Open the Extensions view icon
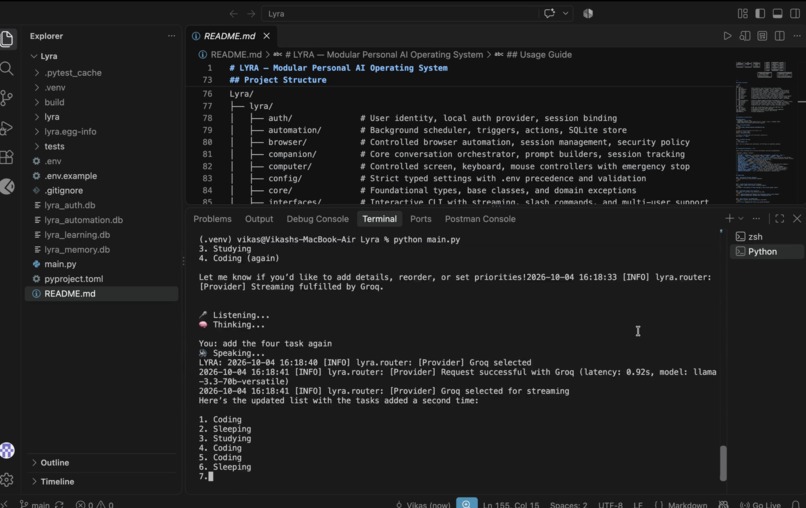The image size is (806, 508). point(7,157)
